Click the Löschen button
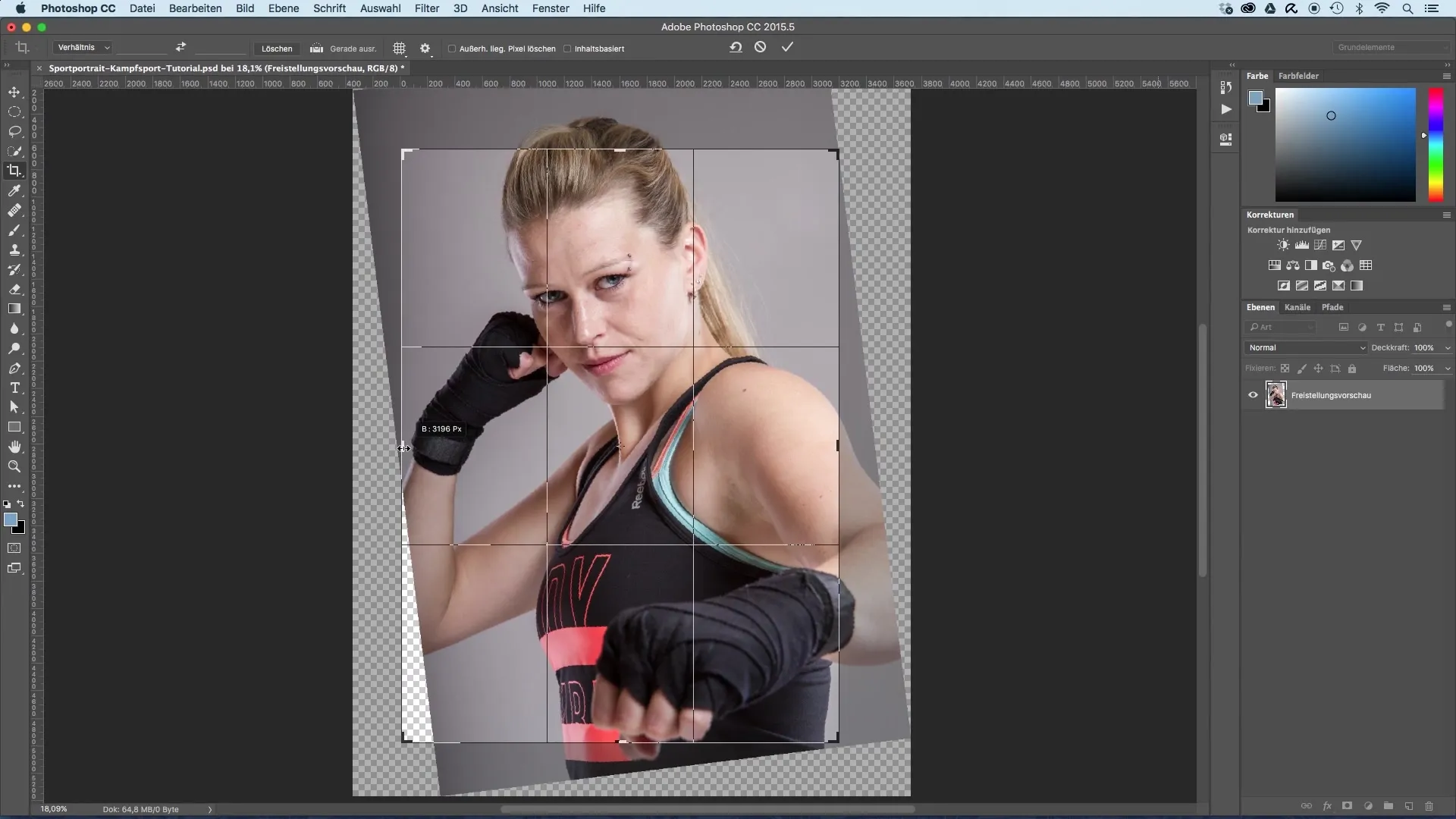Screen dimensions: 1456x819 tap(277, 49)
